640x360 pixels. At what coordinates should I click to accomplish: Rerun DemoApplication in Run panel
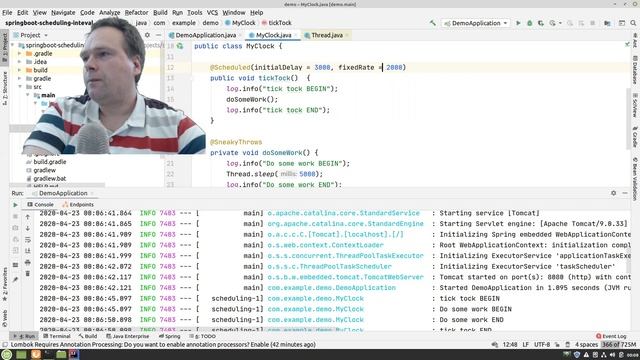click(16, 205)
